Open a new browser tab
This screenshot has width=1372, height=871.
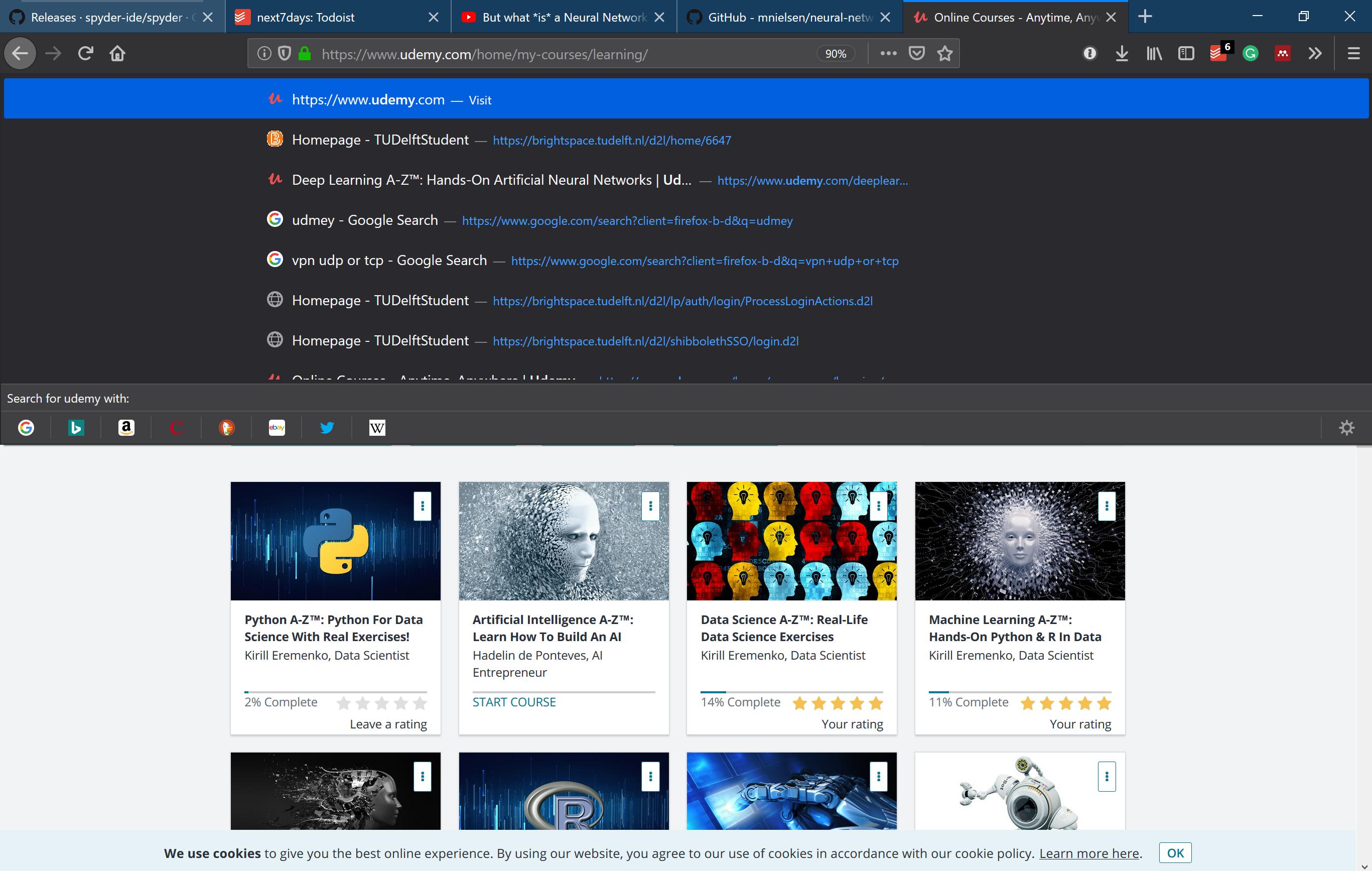pyautogui.click(x=1145, y=17)
